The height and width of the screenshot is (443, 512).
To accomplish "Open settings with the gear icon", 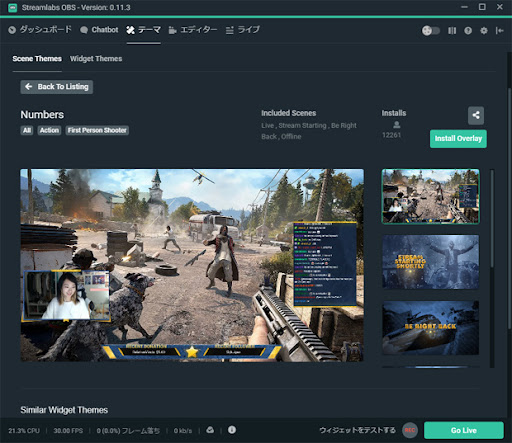I will 484,31.
